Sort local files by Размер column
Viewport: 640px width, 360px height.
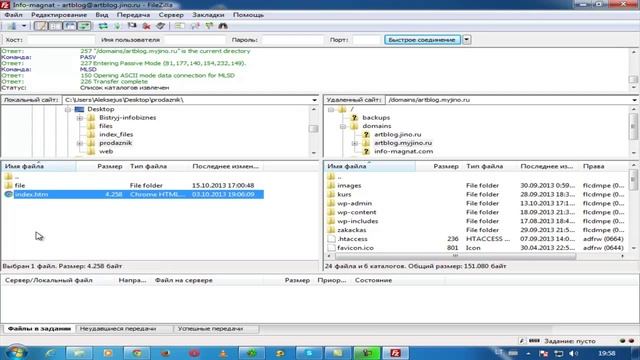109,167
